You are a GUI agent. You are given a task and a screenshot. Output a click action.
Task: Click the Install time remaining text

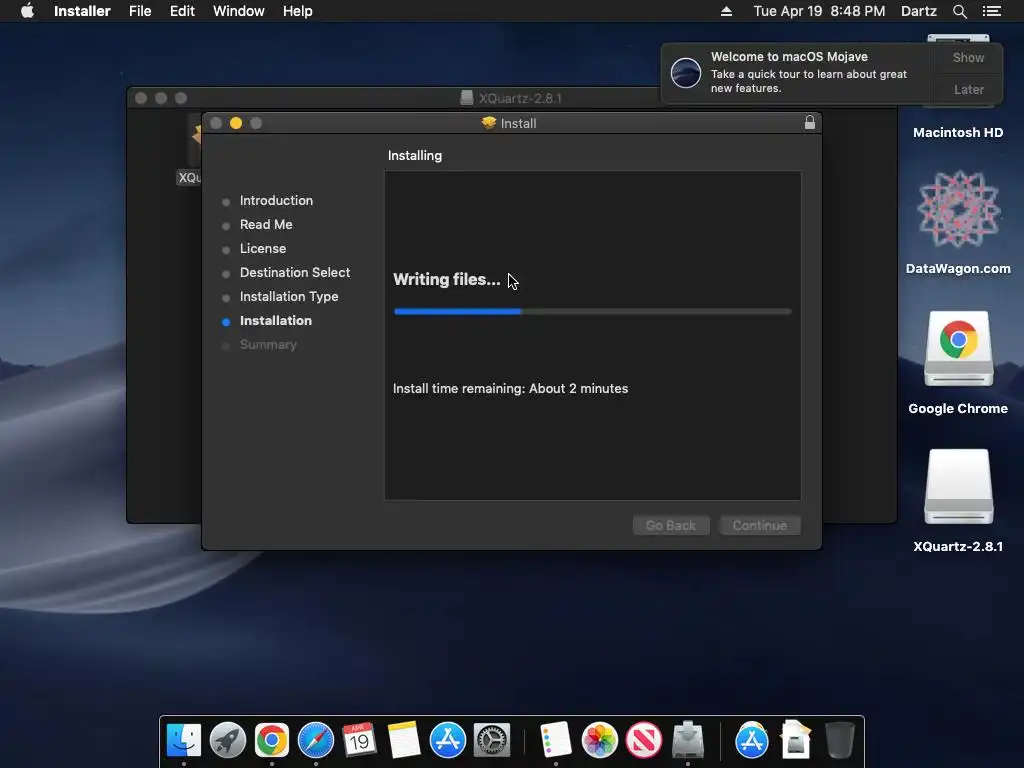point(510,389)
